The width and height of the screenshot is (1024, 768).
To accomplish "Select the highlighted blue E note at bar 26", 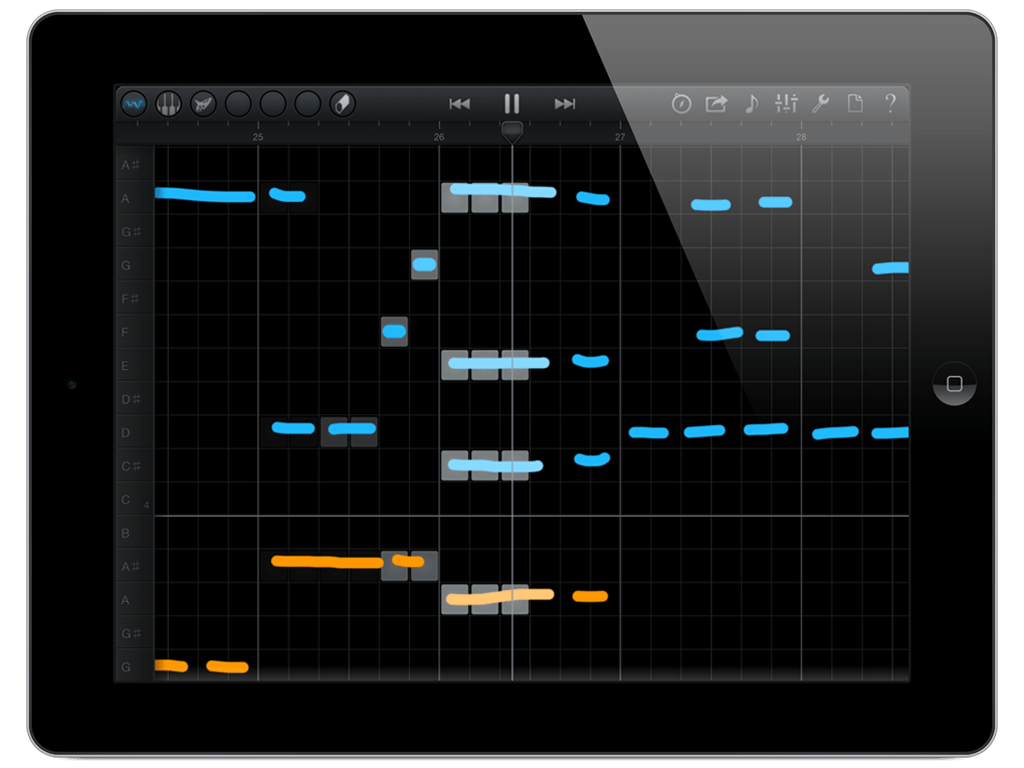I will pos(499,363).
